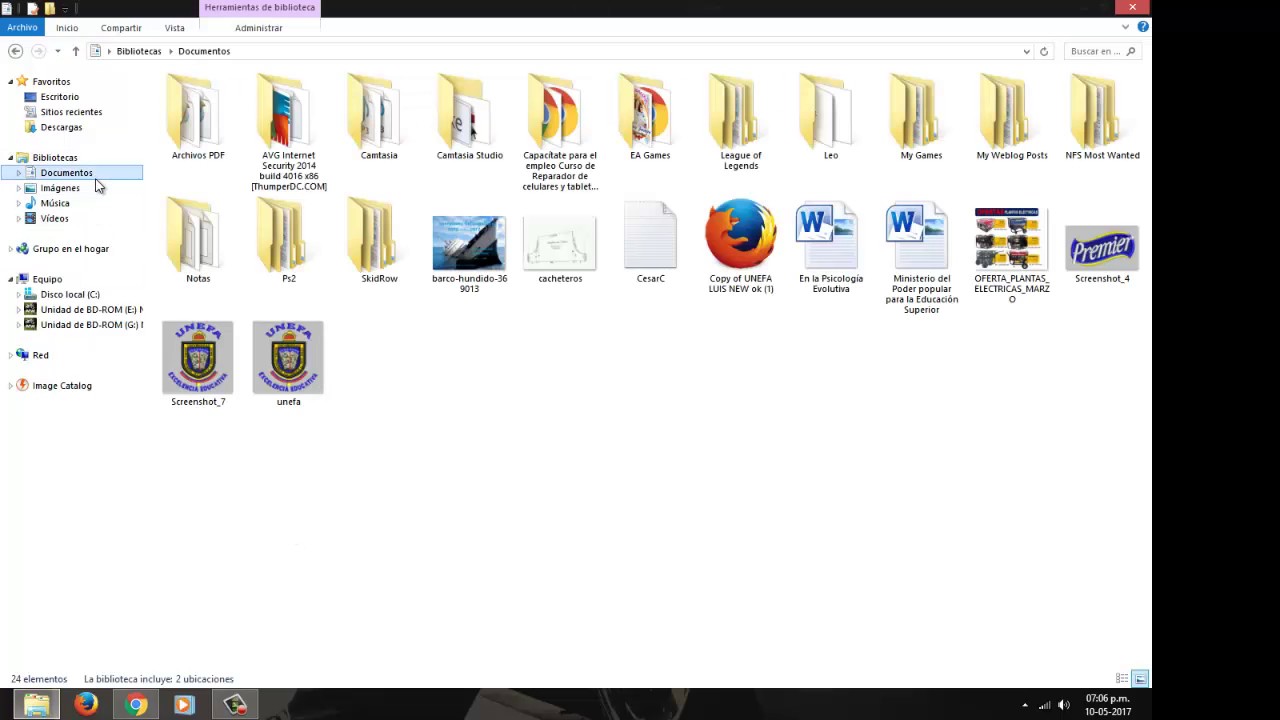Refresh the Documentos folder view
1280x720 pixels.
(1044, 51)
